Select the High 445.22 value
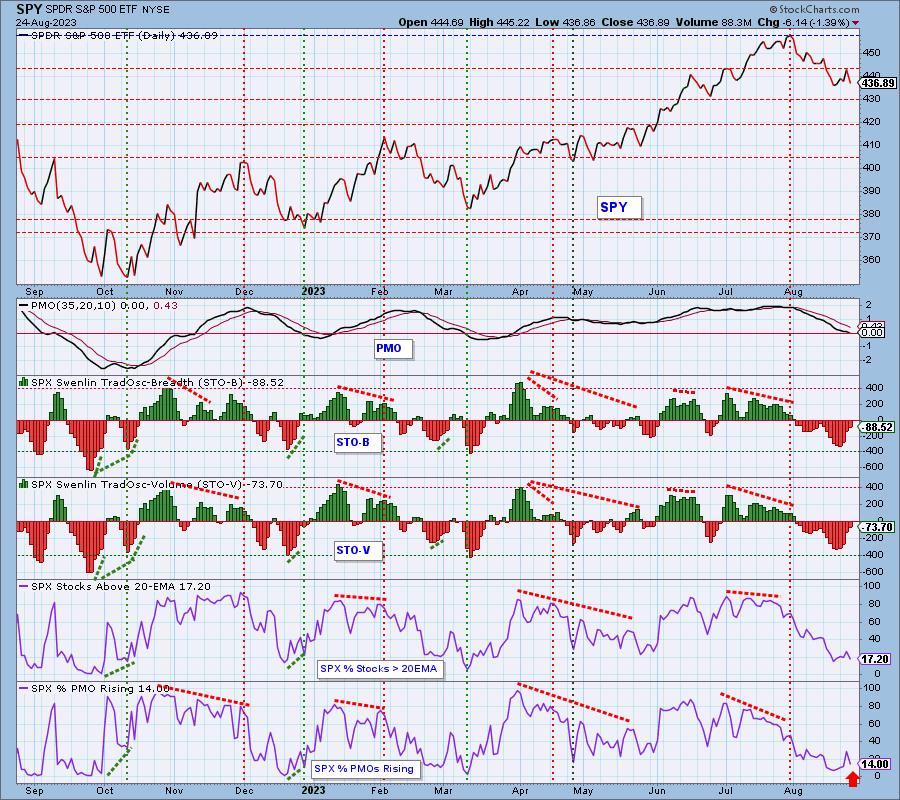 pyautogui.click(x=500, y=22)
